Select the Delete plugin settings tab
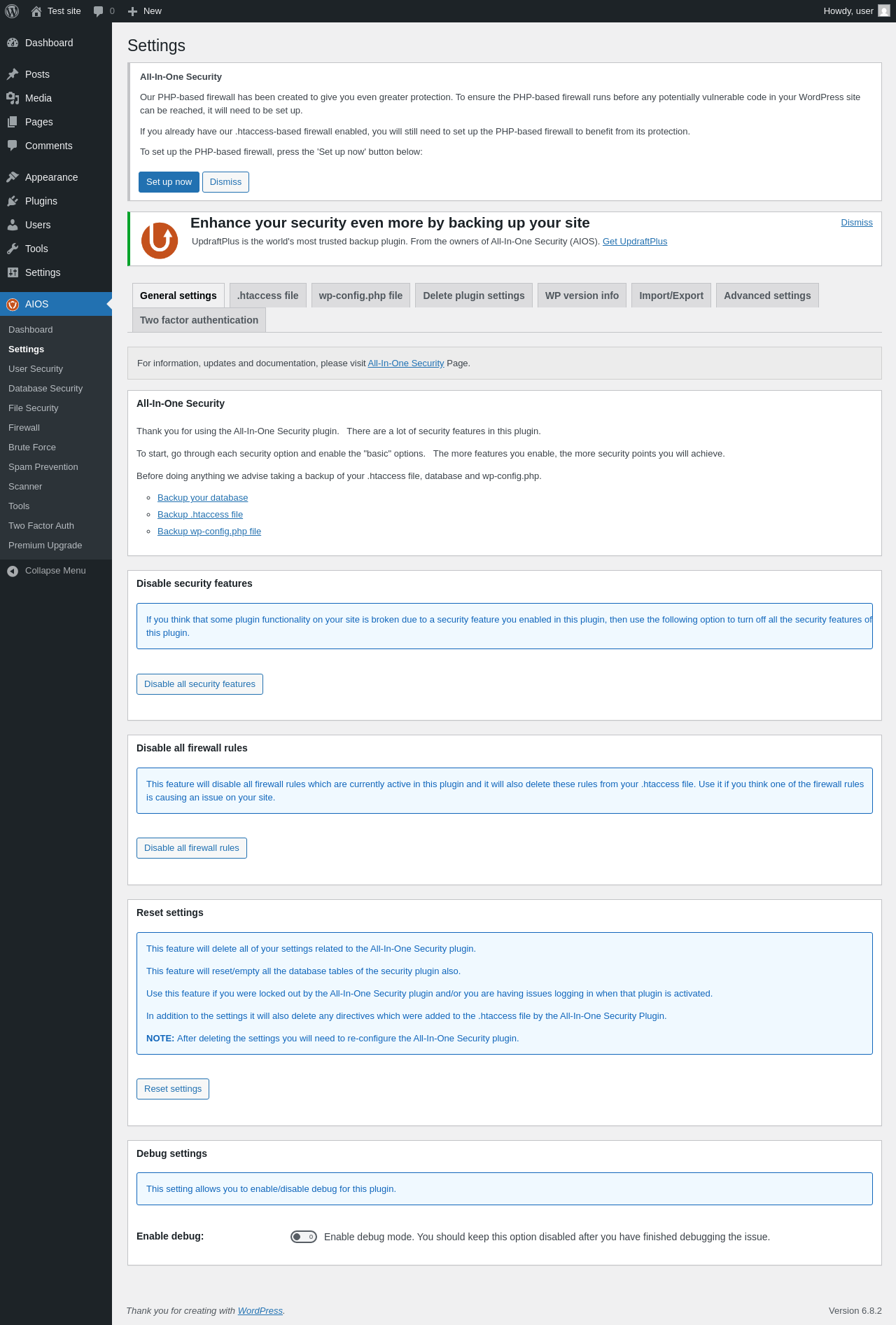The width and height of the screenshot is (896, 1325). [474, 296]
